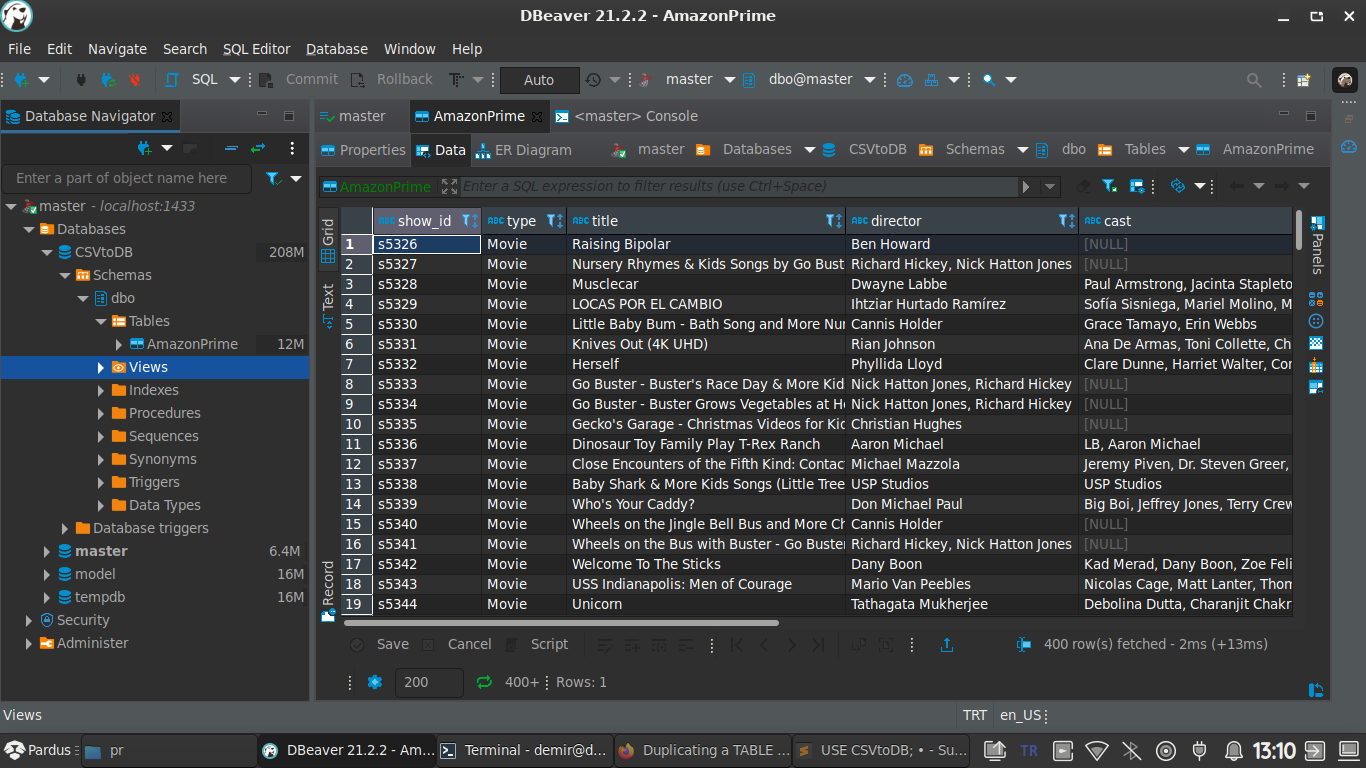Viewport: 1366px width, 768px height.
Task: Click the navigator filter funnel icon
Action: pyautogui.click(x=273, y=179)
